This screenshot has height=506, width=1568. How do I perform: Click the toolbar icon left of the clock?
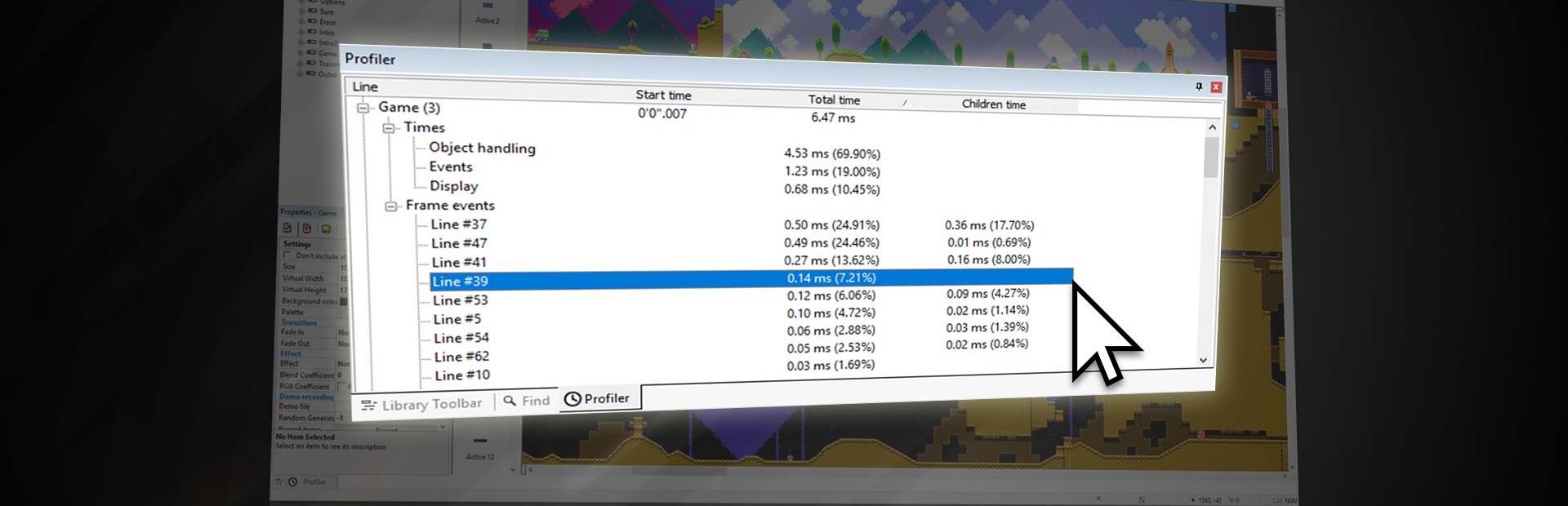tap(278, 482)
